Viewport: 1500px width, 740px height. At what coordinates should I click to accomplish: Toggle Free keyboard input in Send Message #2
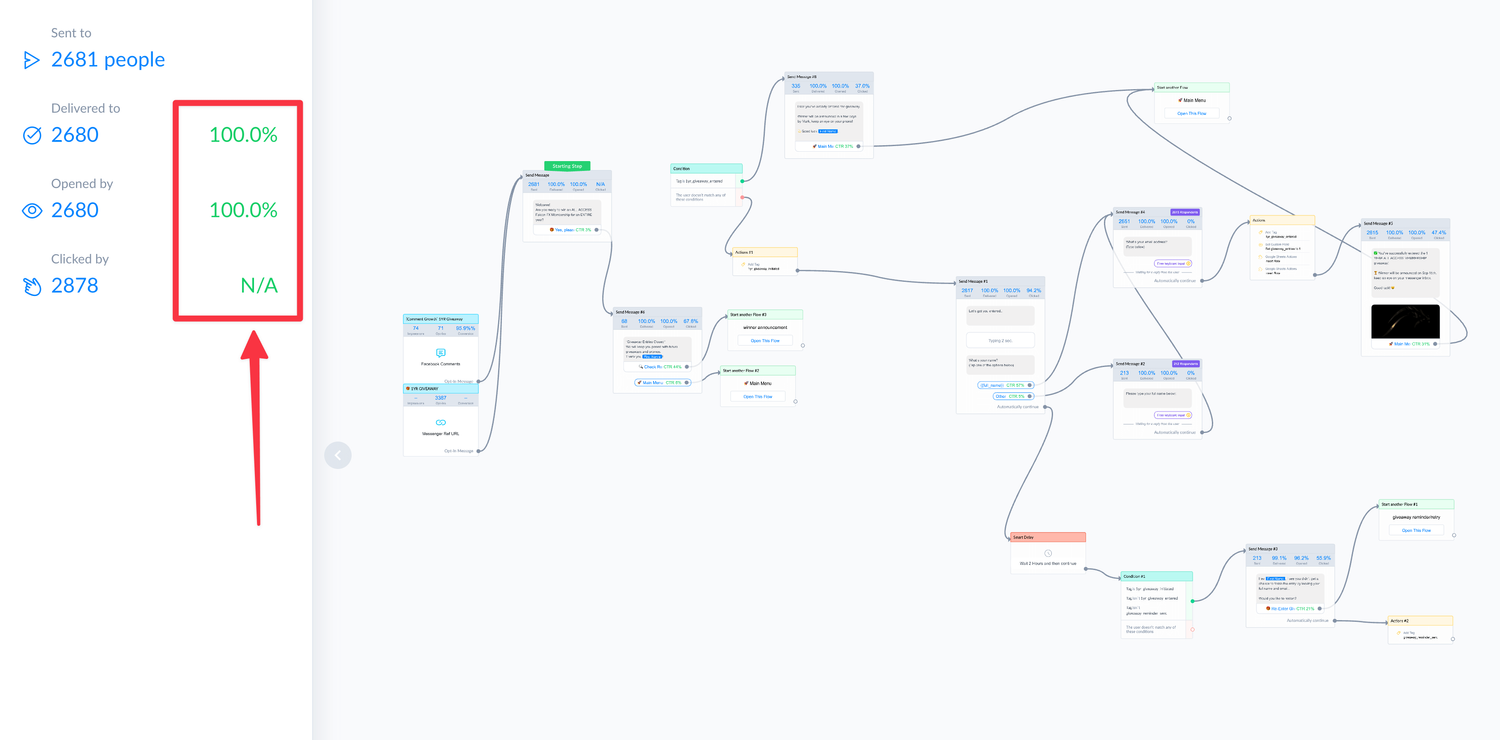(x=1173, y=415)
